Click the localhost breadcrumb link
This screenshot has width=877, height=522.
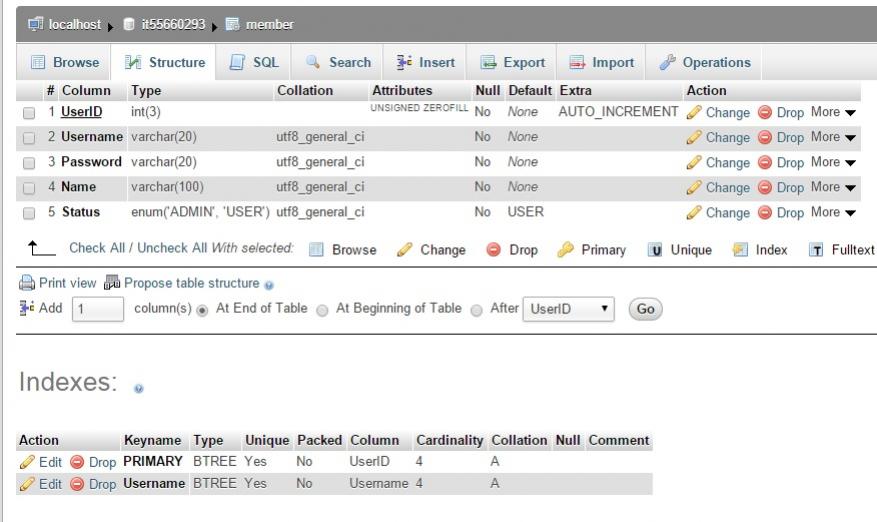click(x=75, y=25)
